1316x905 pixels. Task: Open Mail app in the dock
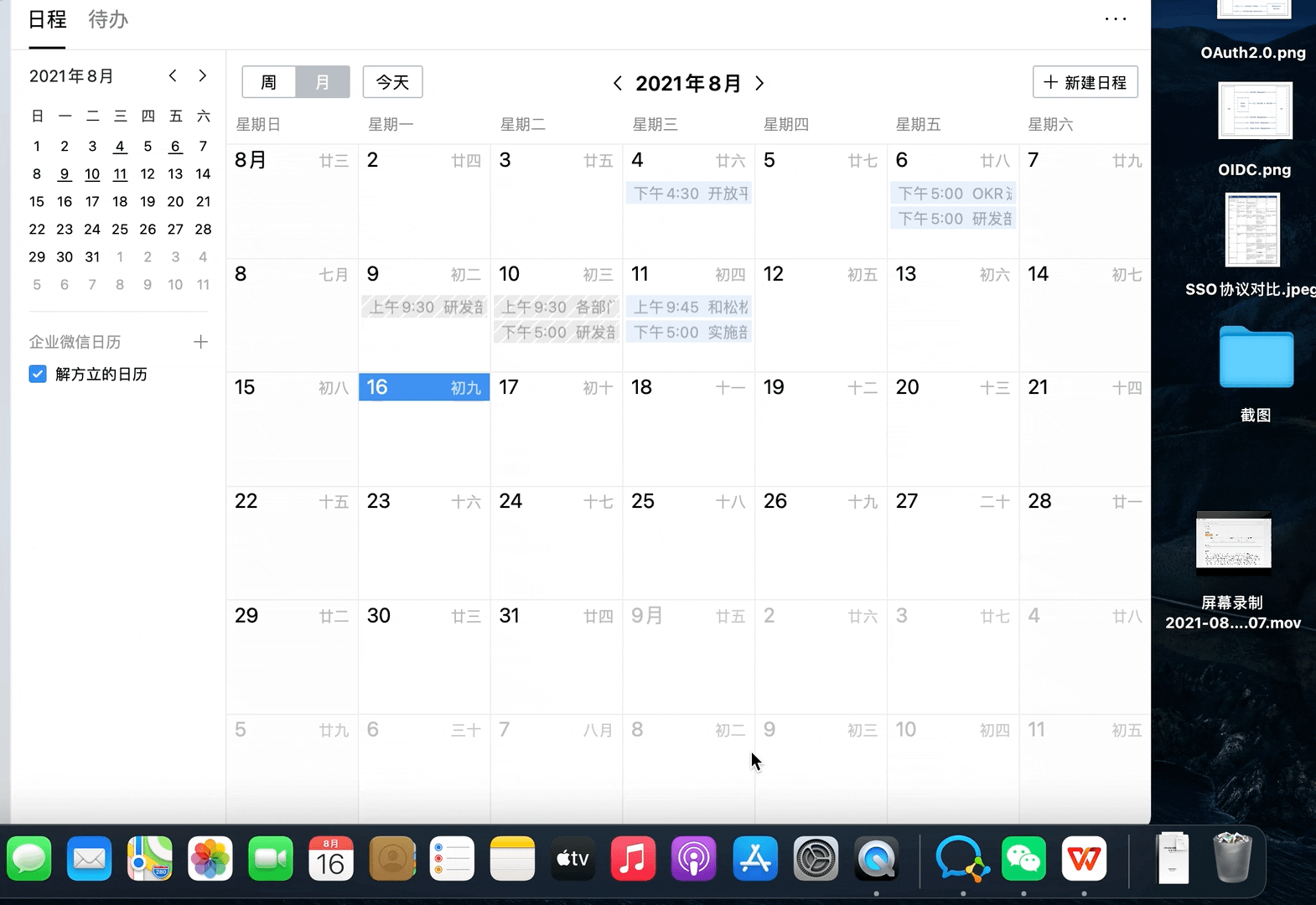[90, 859]
